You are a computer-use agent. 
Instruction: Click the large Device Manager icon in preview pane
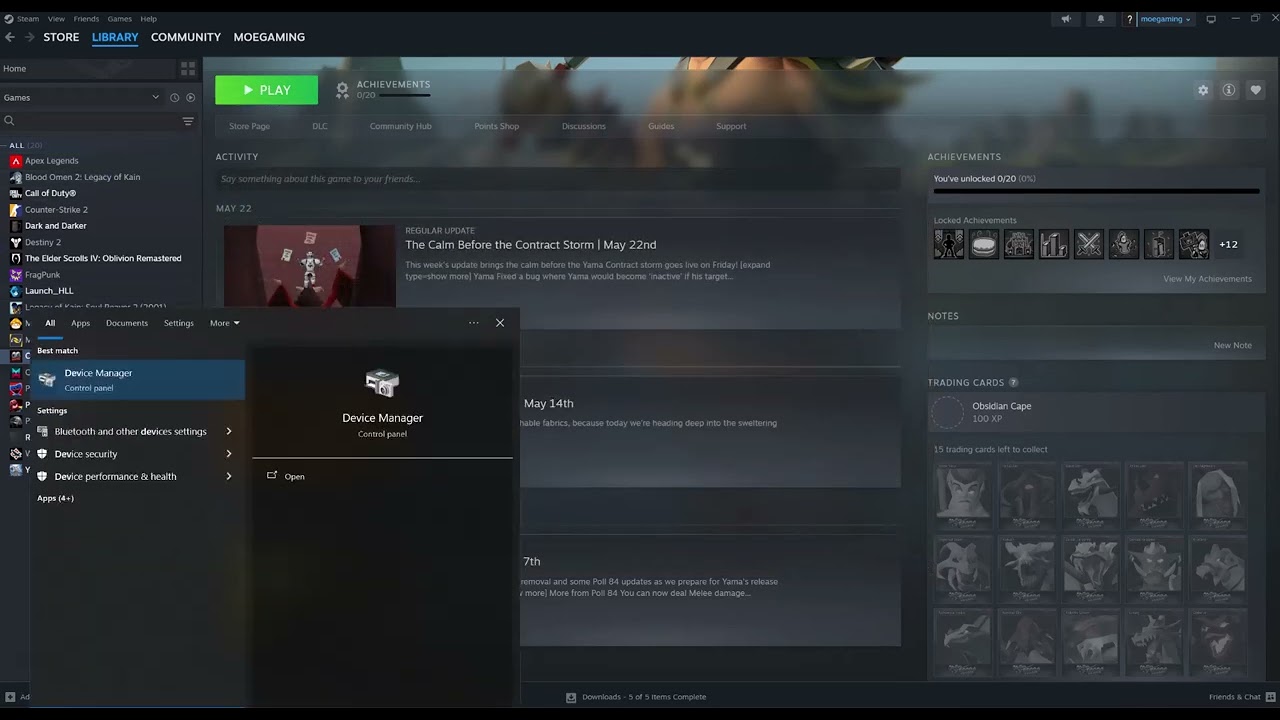[382, 383]
